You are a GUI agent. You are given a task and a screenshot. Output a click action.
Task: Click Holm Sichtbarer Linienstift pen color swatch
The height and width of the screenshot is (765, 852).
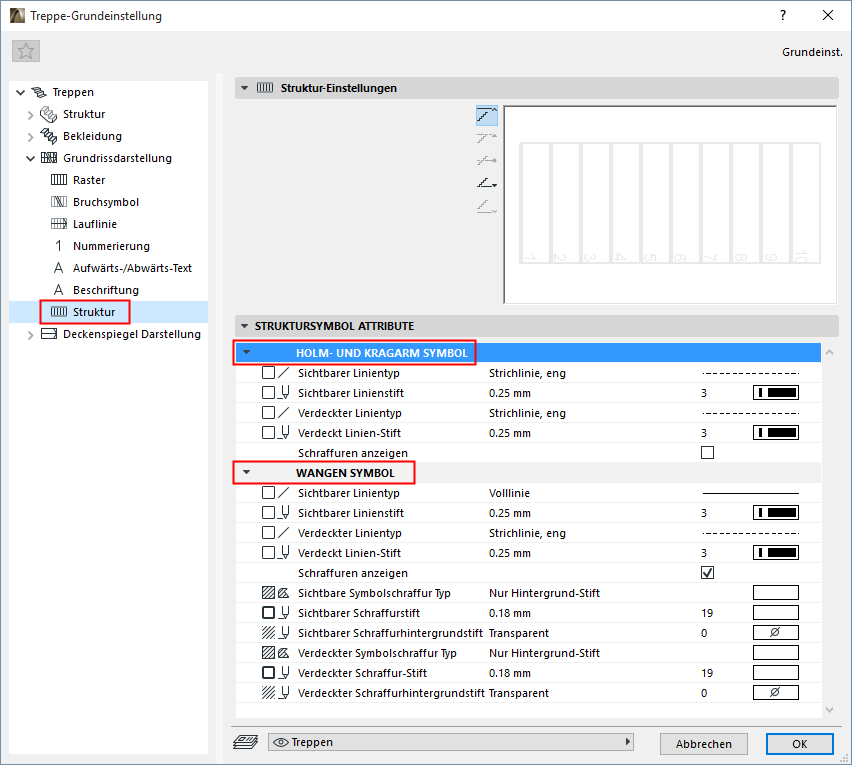[775, 392]
